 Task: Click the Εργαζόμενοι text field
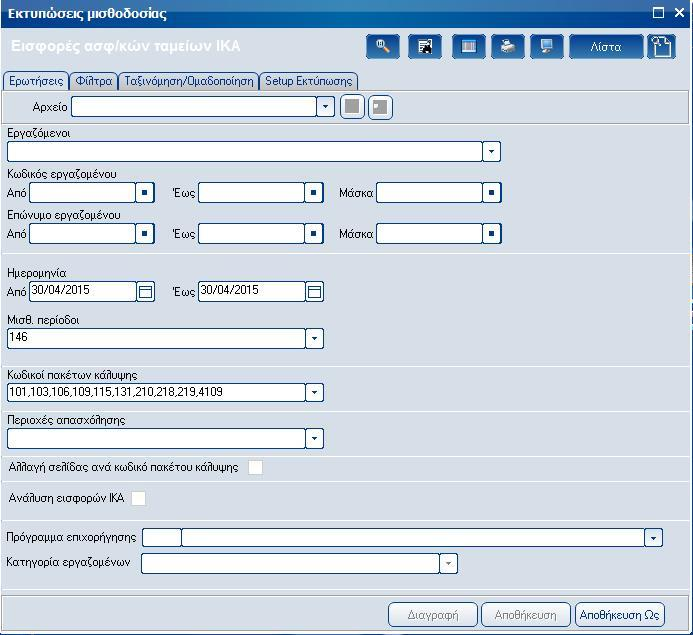click(x=245, y=152)
